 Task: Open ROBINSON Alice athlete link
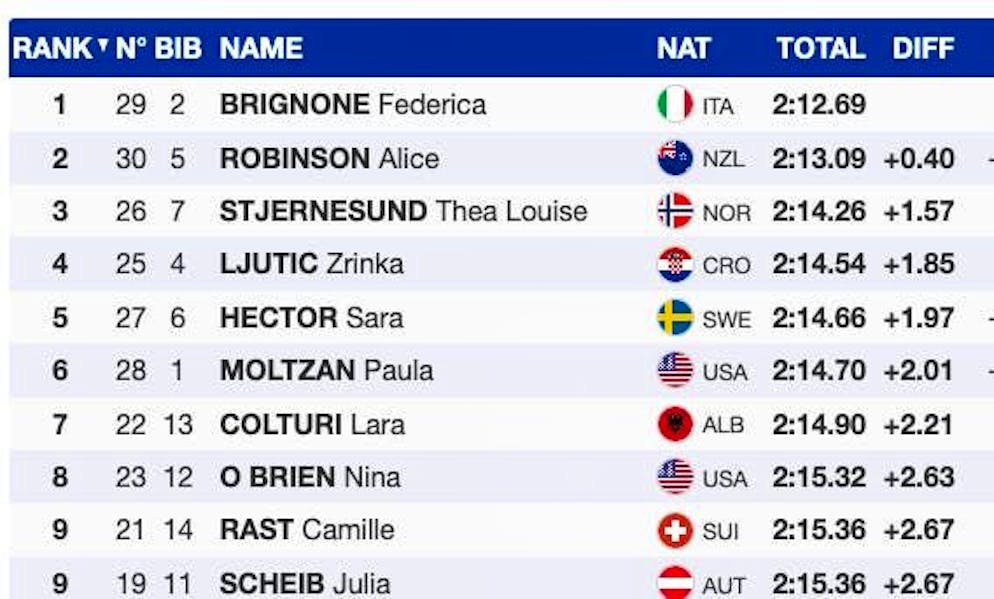click(329, 158)
